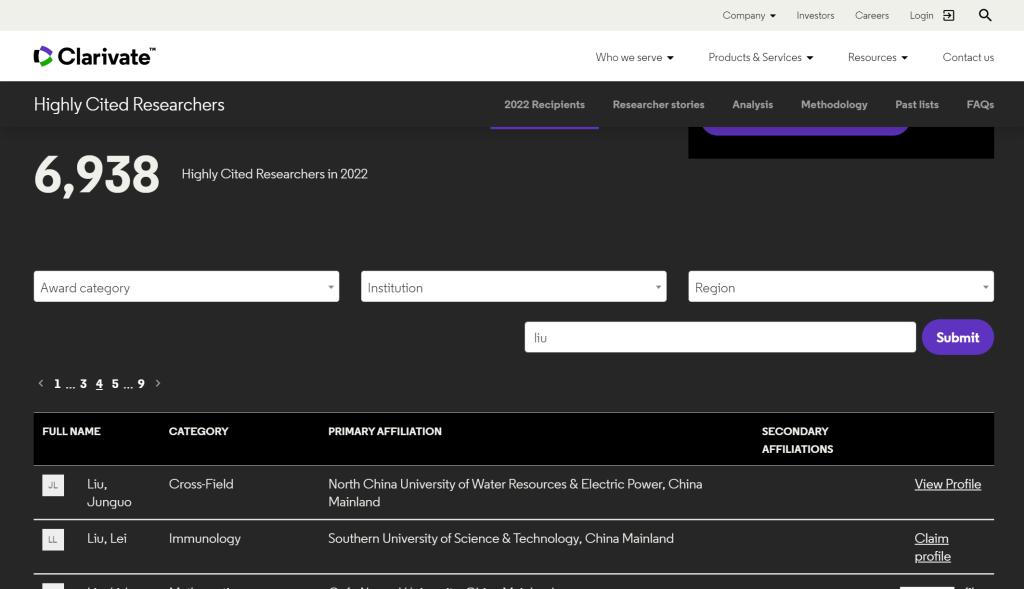Switch to the 2022 Recipients tab
This screenshot has height=589, width=1024.
[544, 104]
